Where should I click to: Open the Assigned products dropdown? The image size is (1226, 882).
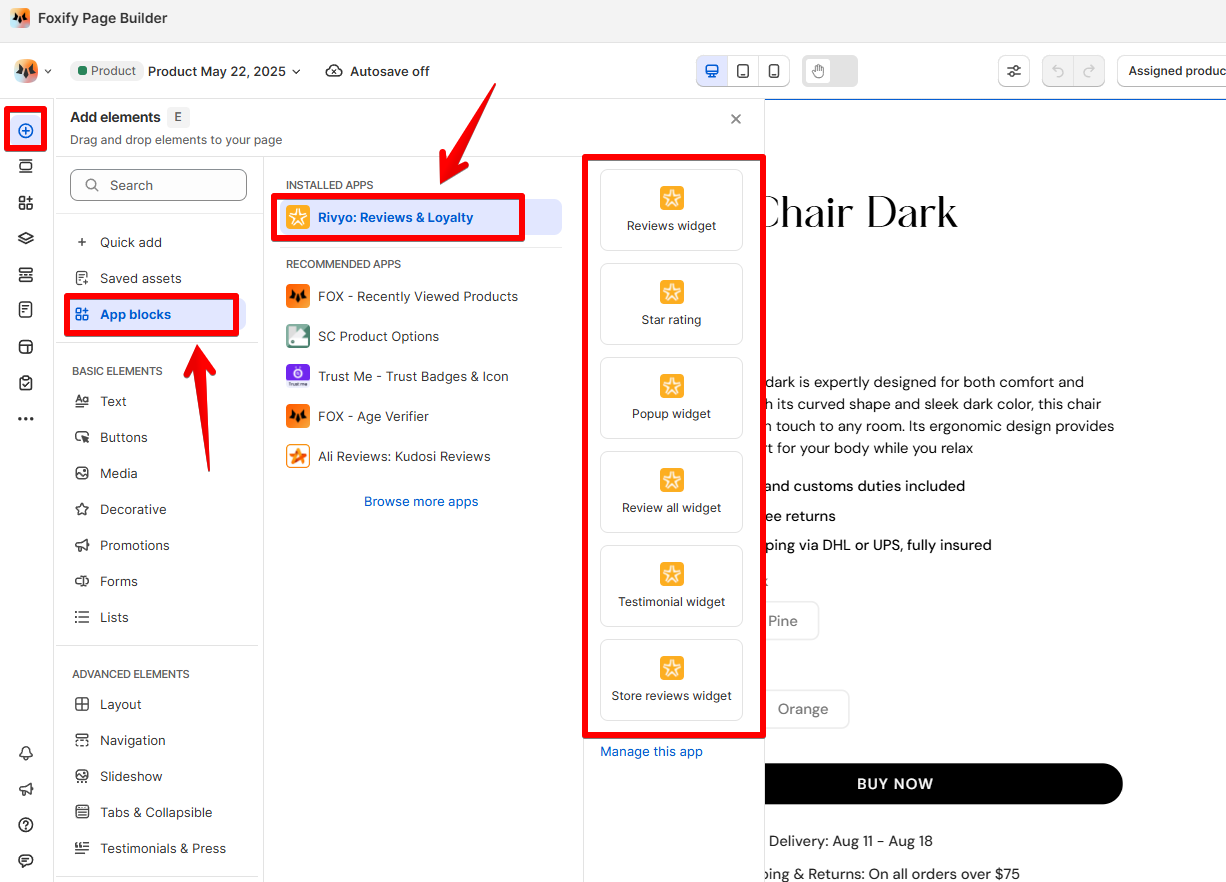[1172, 71]
